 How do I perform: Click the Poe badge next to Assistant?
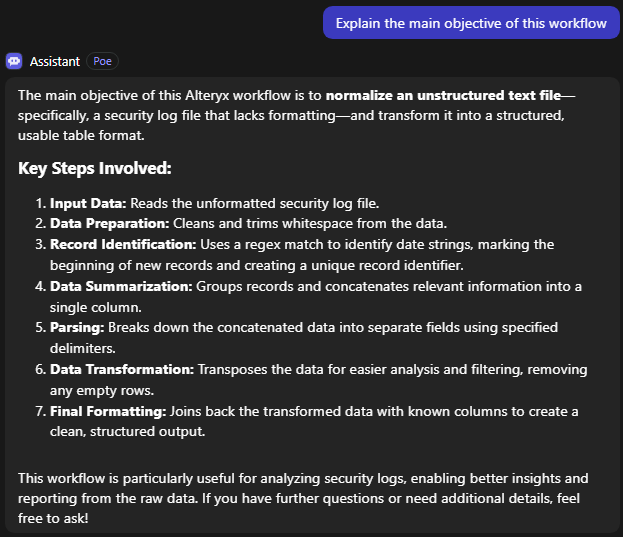coord(102,61)
